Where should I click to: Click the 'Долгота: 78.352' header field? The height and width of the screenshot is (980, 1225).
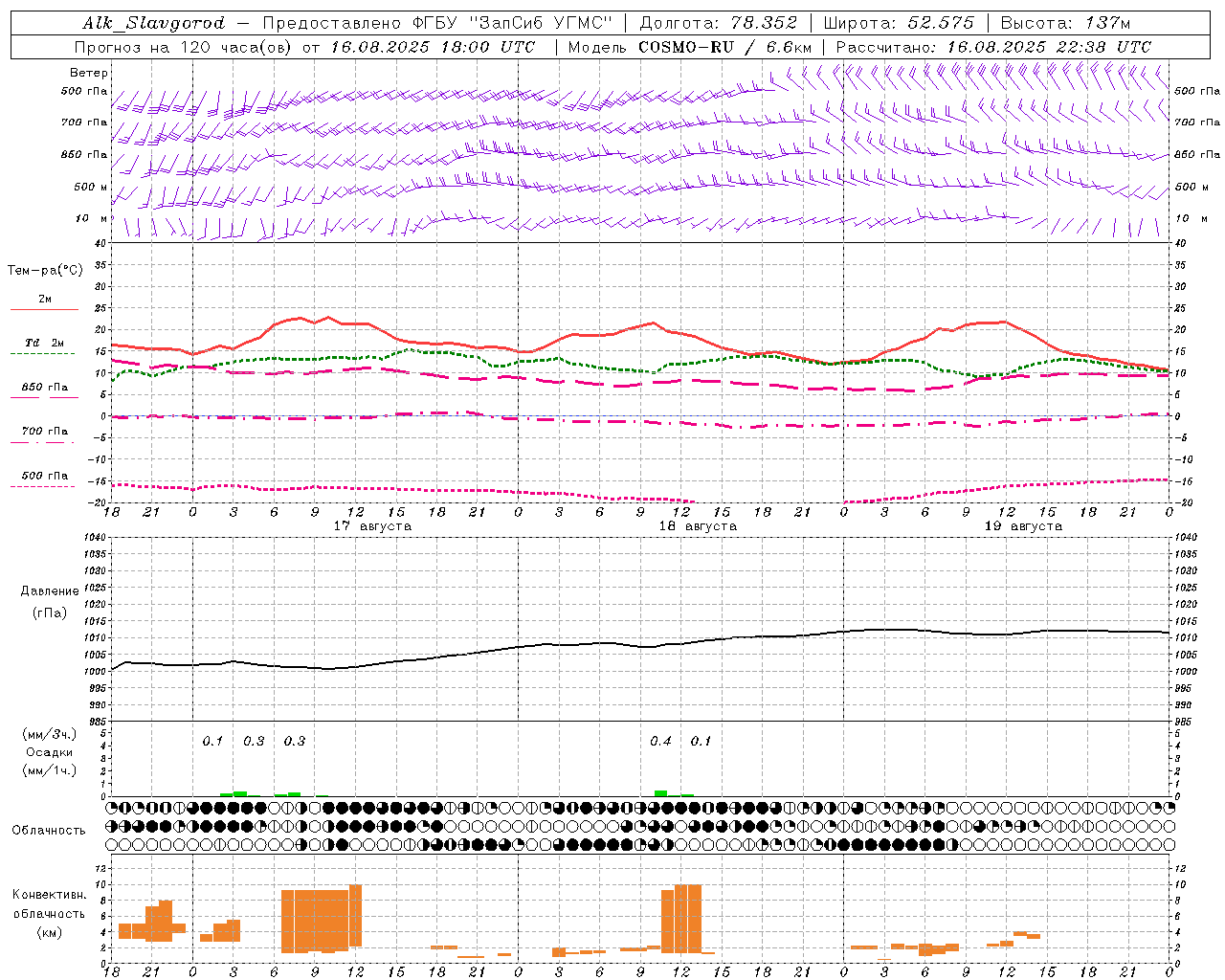pos(718,23)
